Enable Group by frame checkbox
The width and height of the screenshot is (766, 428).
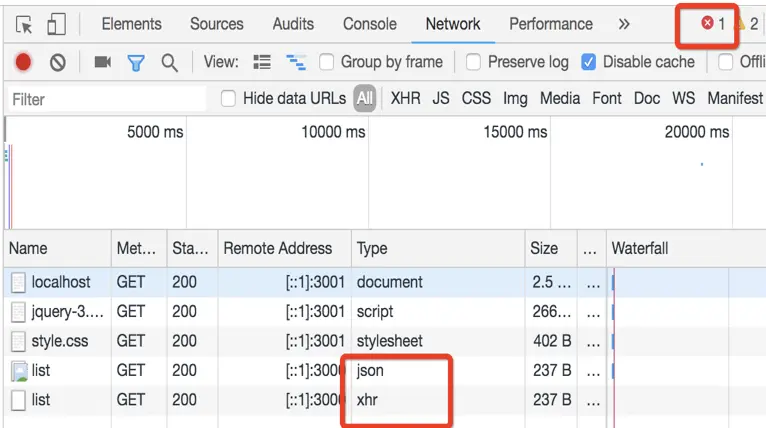click(x=326, y=62)
